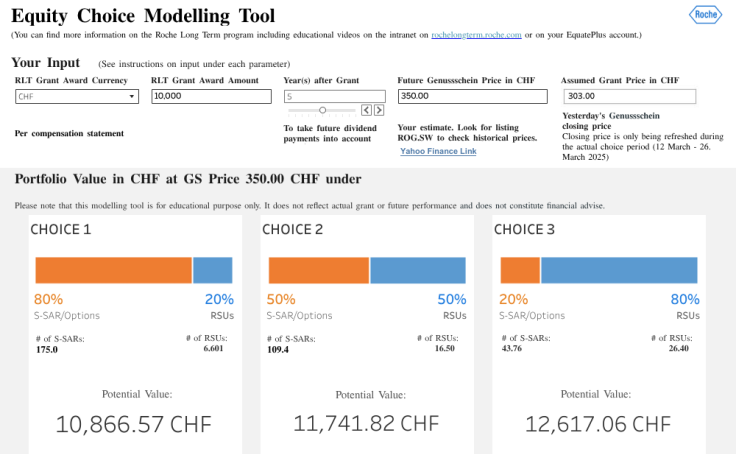
Task: Click Choice 3 blue RSU bar segment
Action: [619, 270]
